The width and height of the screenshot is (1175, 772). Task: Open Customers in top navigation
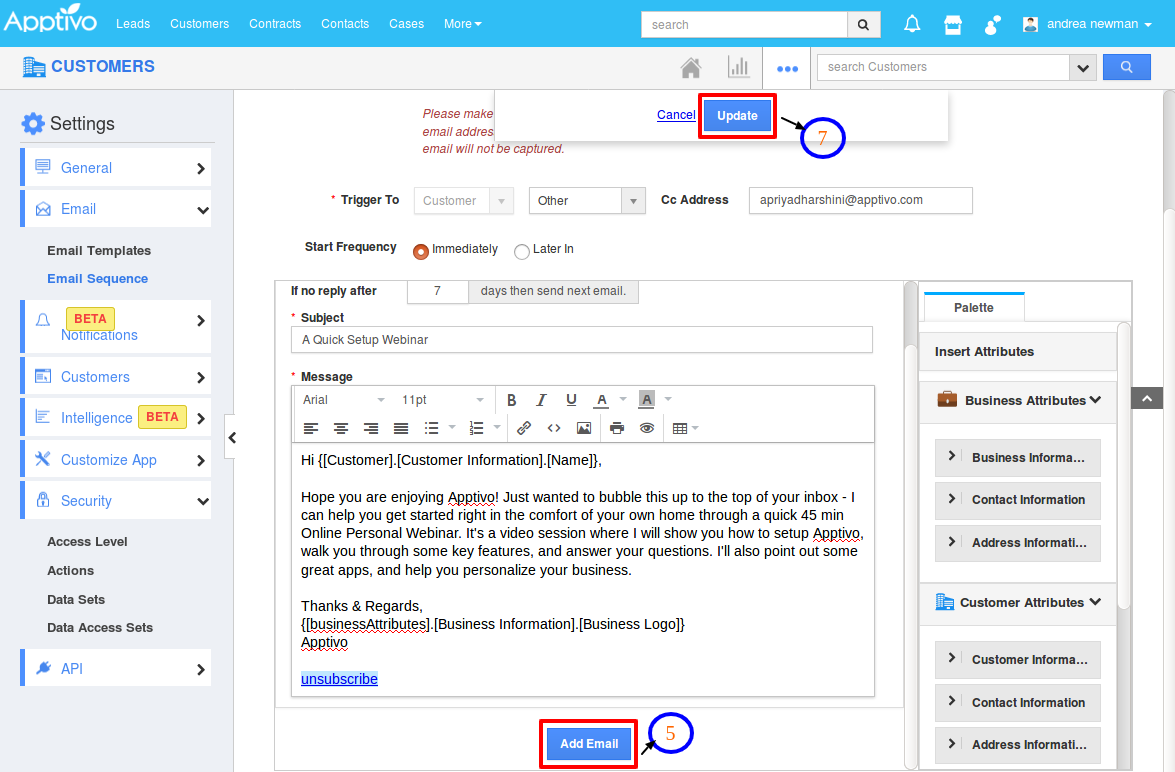(199, 24)
